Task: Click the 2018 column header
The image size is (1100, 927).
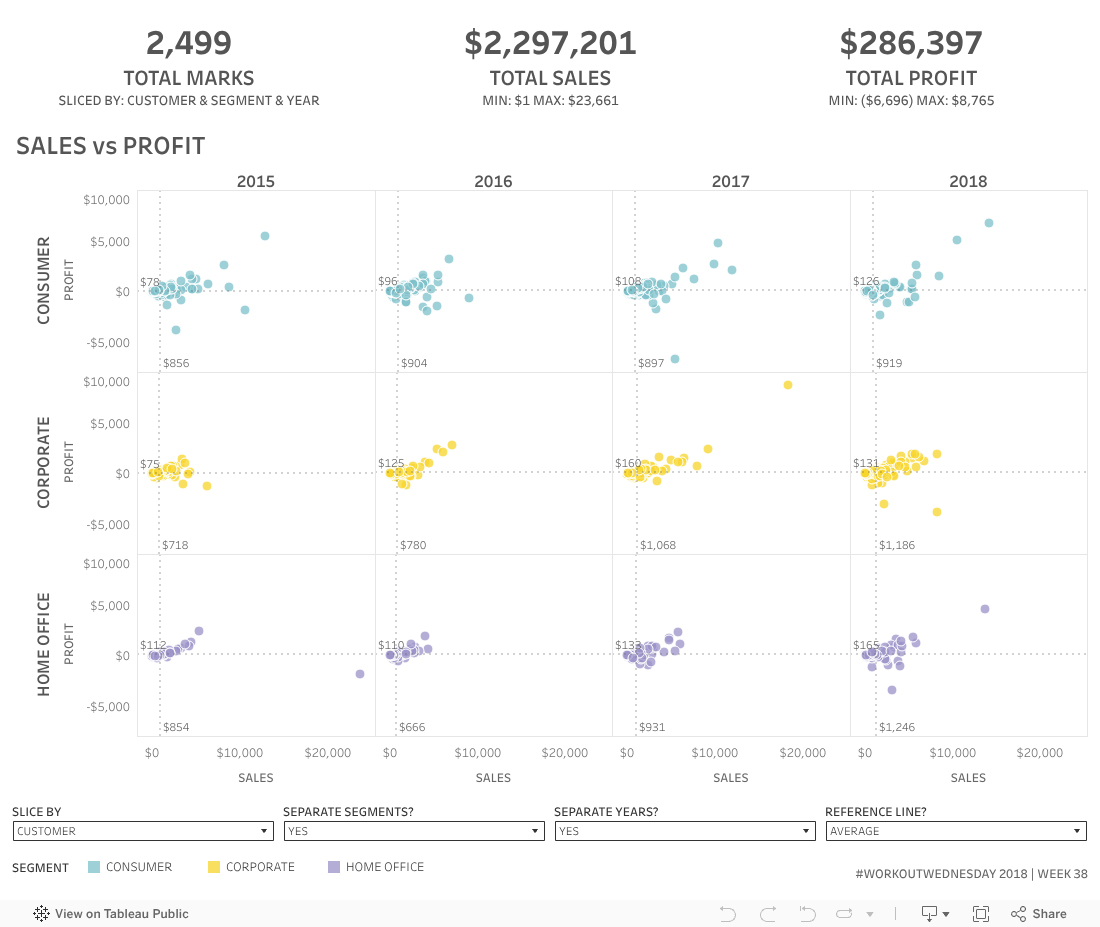Action: [x=968, y=181]
